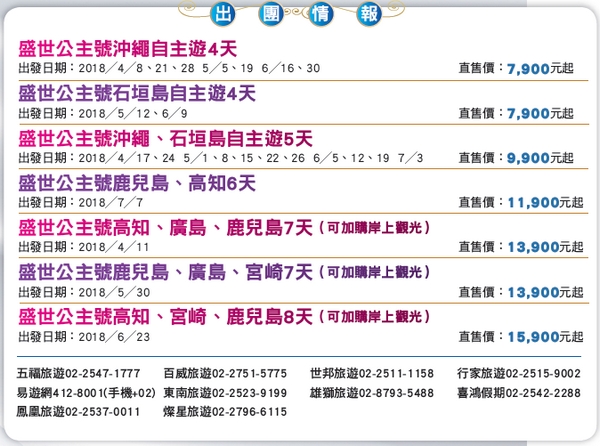The image size is (600, 446).
Task: Click departure date 2018/5/30
Action: (114, 292)
